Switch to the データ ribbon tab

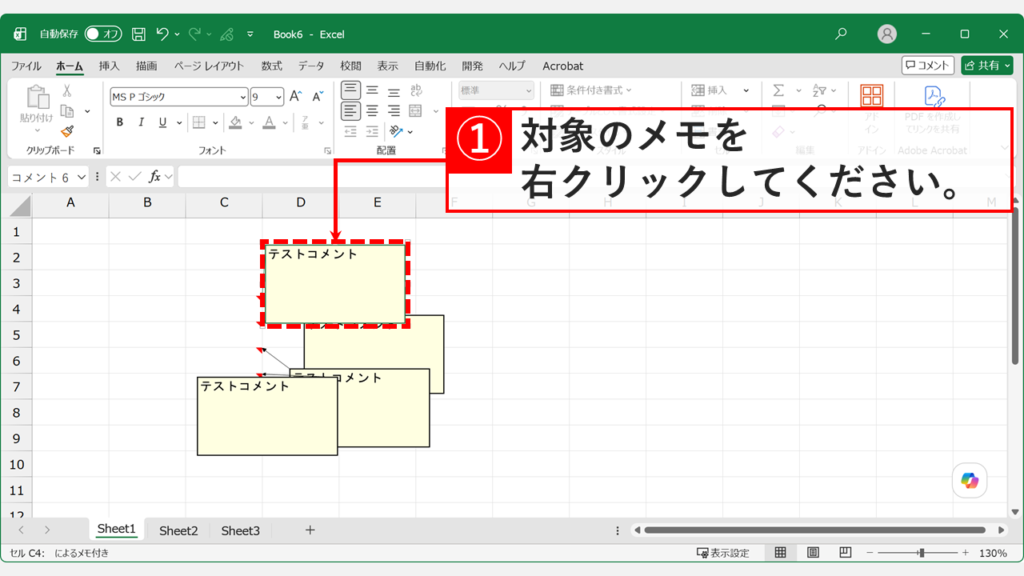[311, 66]
